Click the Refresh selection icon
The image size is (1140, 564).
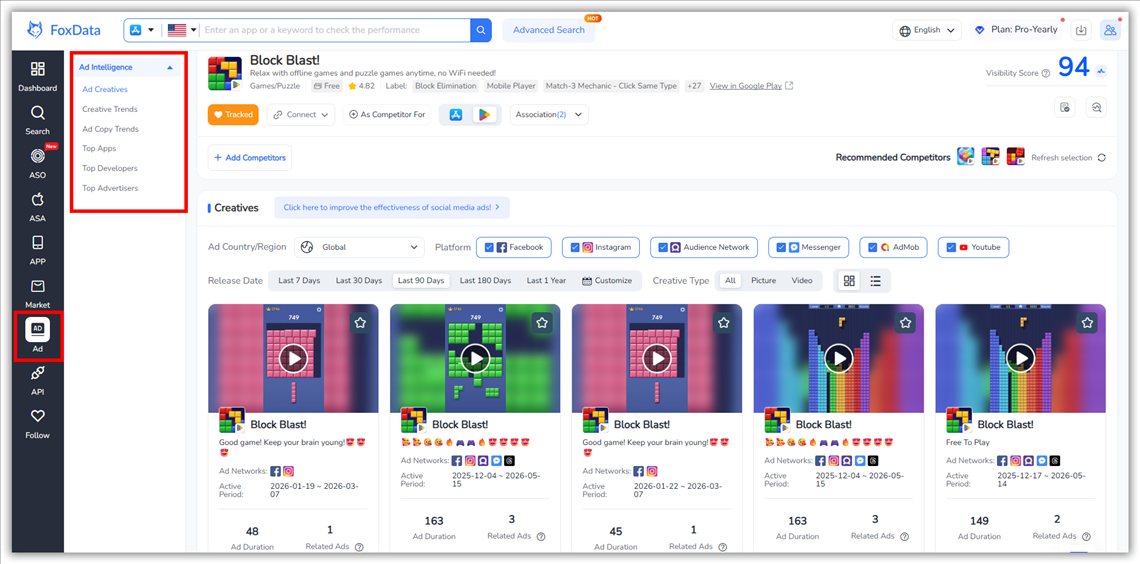tap(1101, 158)
